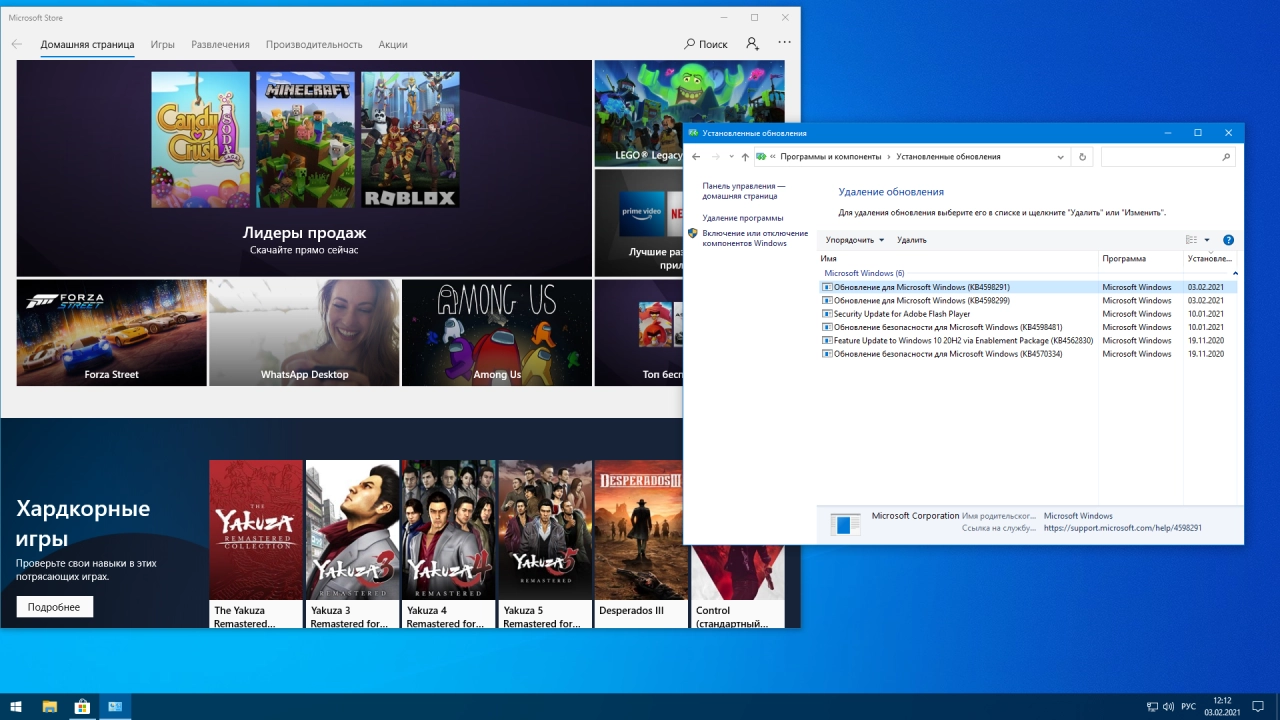The image size is (1280, 720).
Task: Collapse the Microsoft Windows (6) group
Action: click(x=1235, y=273)
